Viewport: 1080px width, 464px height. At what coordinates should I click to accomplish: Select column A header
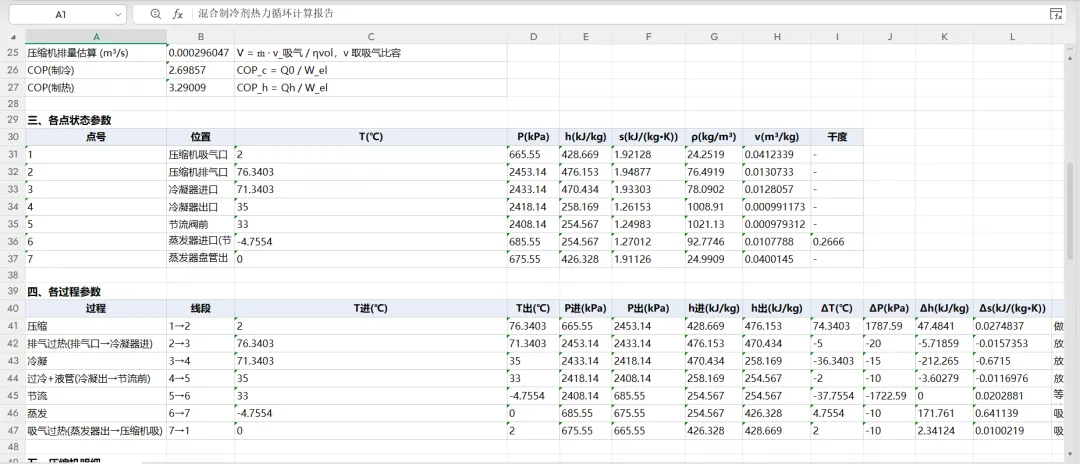96,36
